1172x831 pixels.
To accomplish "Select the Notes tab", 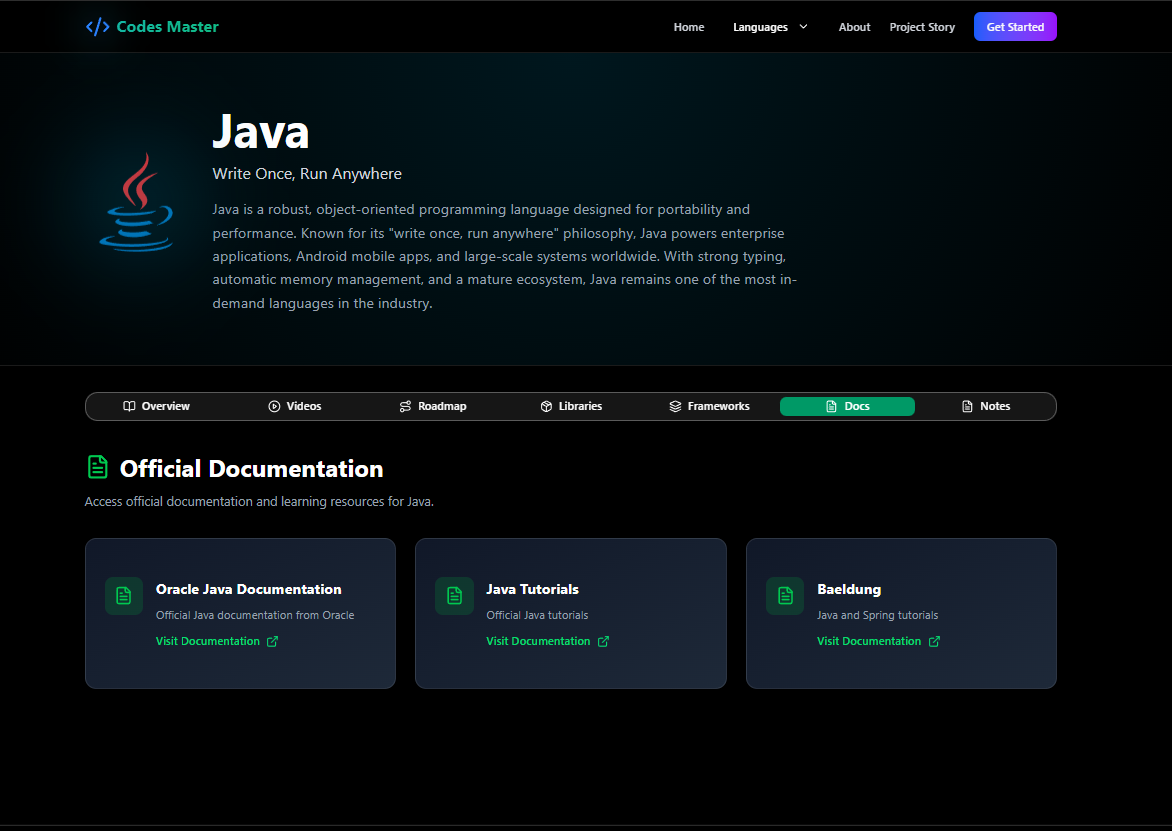I will coord(985,406).
